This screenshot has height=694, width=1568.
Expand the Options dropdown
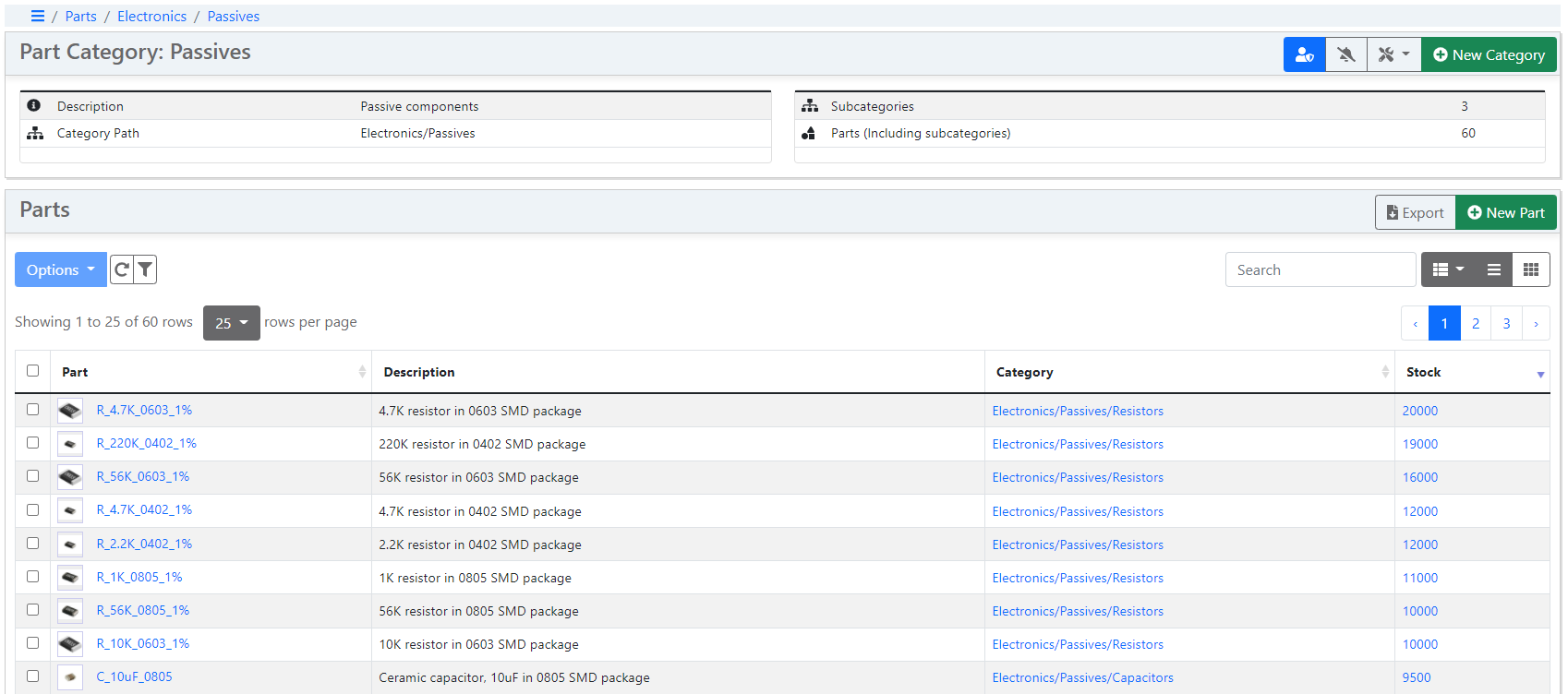[x=60, y=269]
